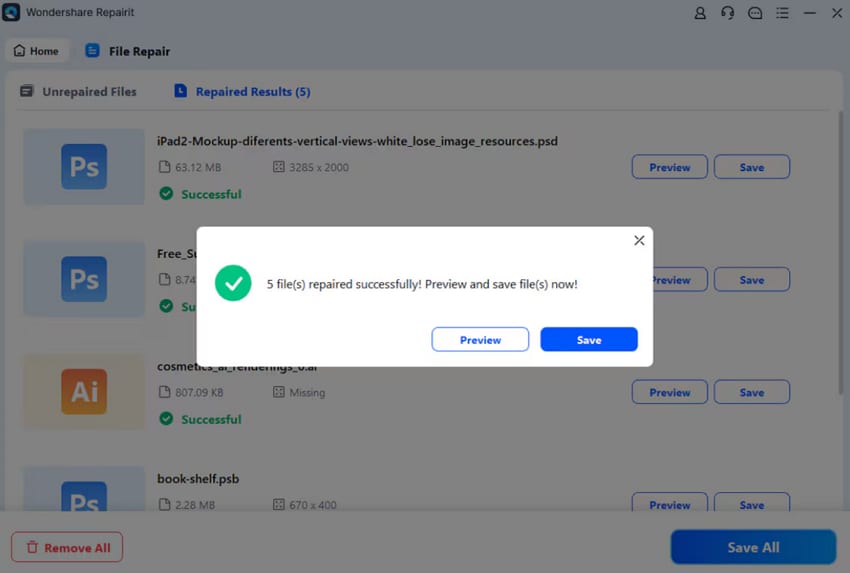The height and width of the screenshot is (573, 850).
Task: Click the dialog message text
Action: (422, 284)
